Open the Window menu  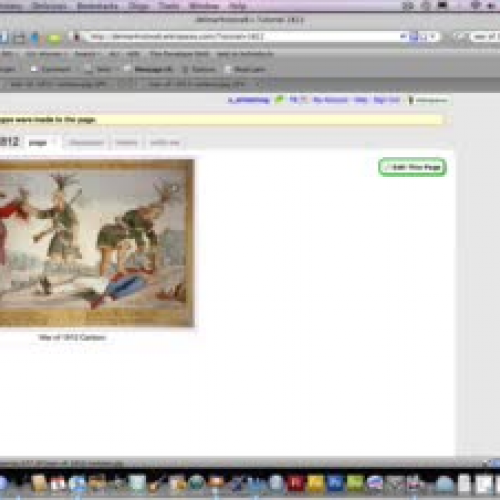[204, 6]
